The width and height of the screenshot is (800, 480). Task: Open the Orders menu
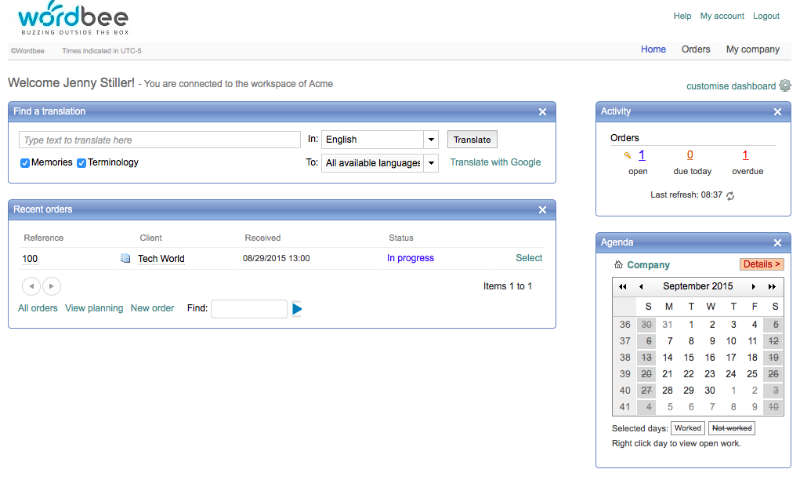tap(695, 49)
